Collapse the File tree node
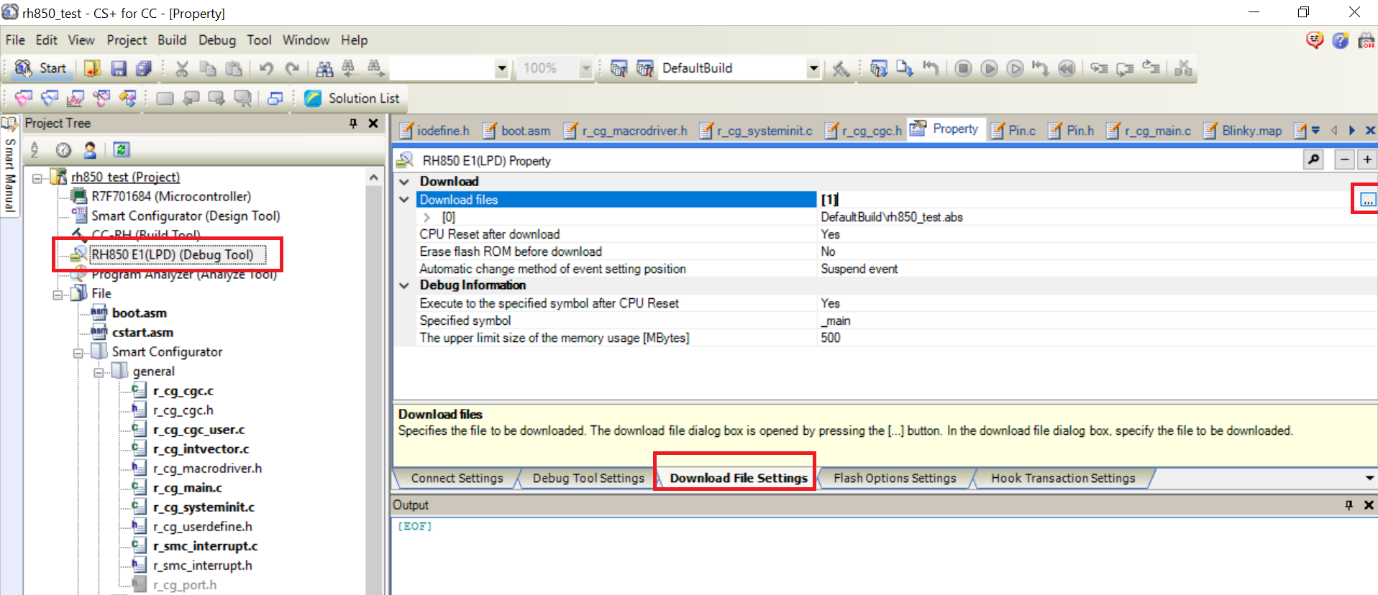Image resolution: width=1378 pixels, height=595 pixels. (x=58, y=294)
